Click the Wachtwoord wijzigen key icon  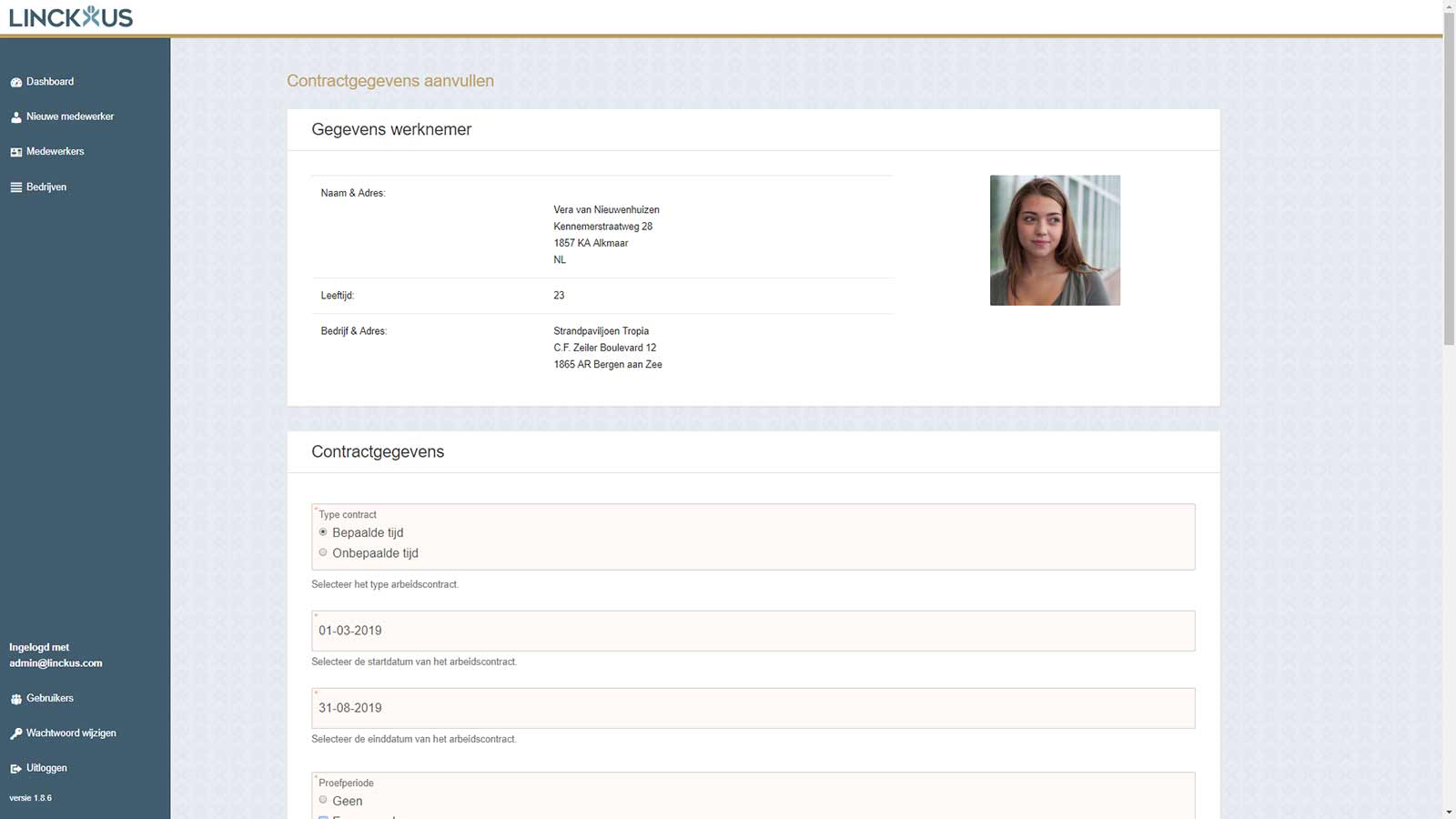15,733
